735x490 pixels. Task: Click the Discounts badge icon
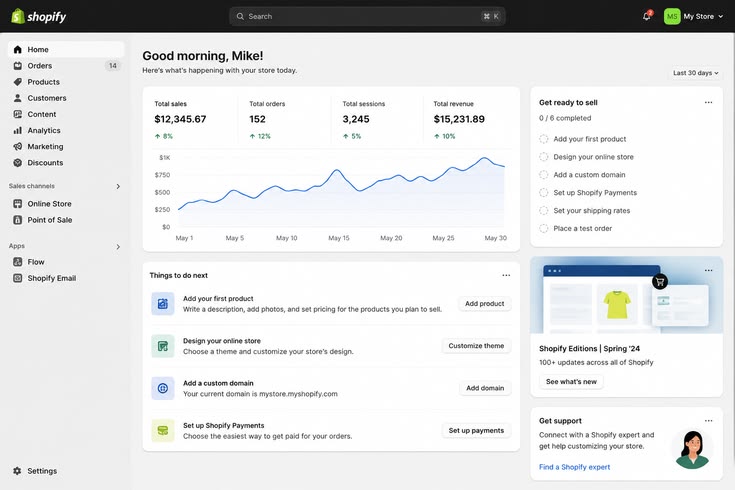[18, 163]
